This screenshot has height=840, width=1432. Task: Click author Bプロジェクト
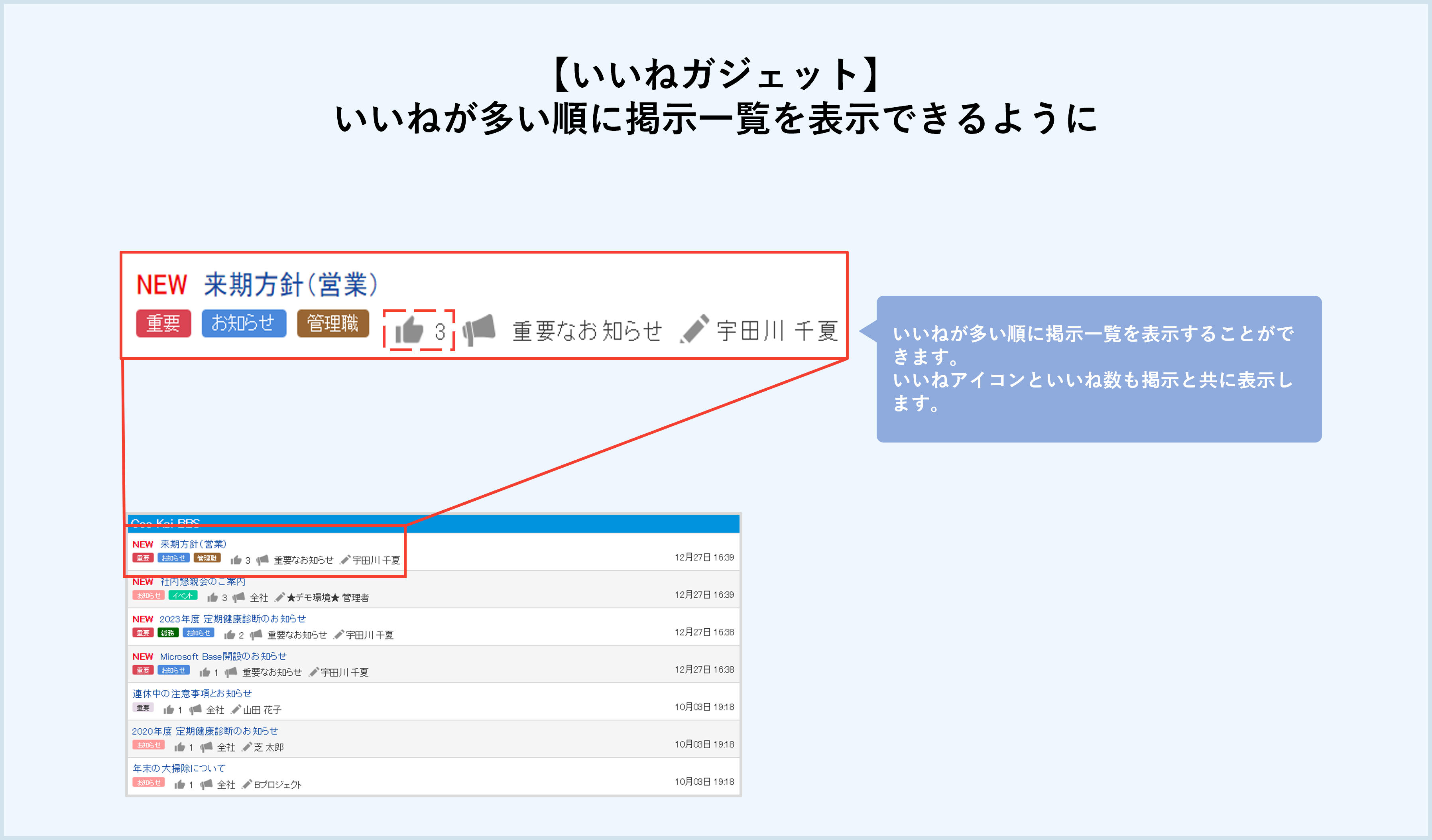click(x=278, y=785)
